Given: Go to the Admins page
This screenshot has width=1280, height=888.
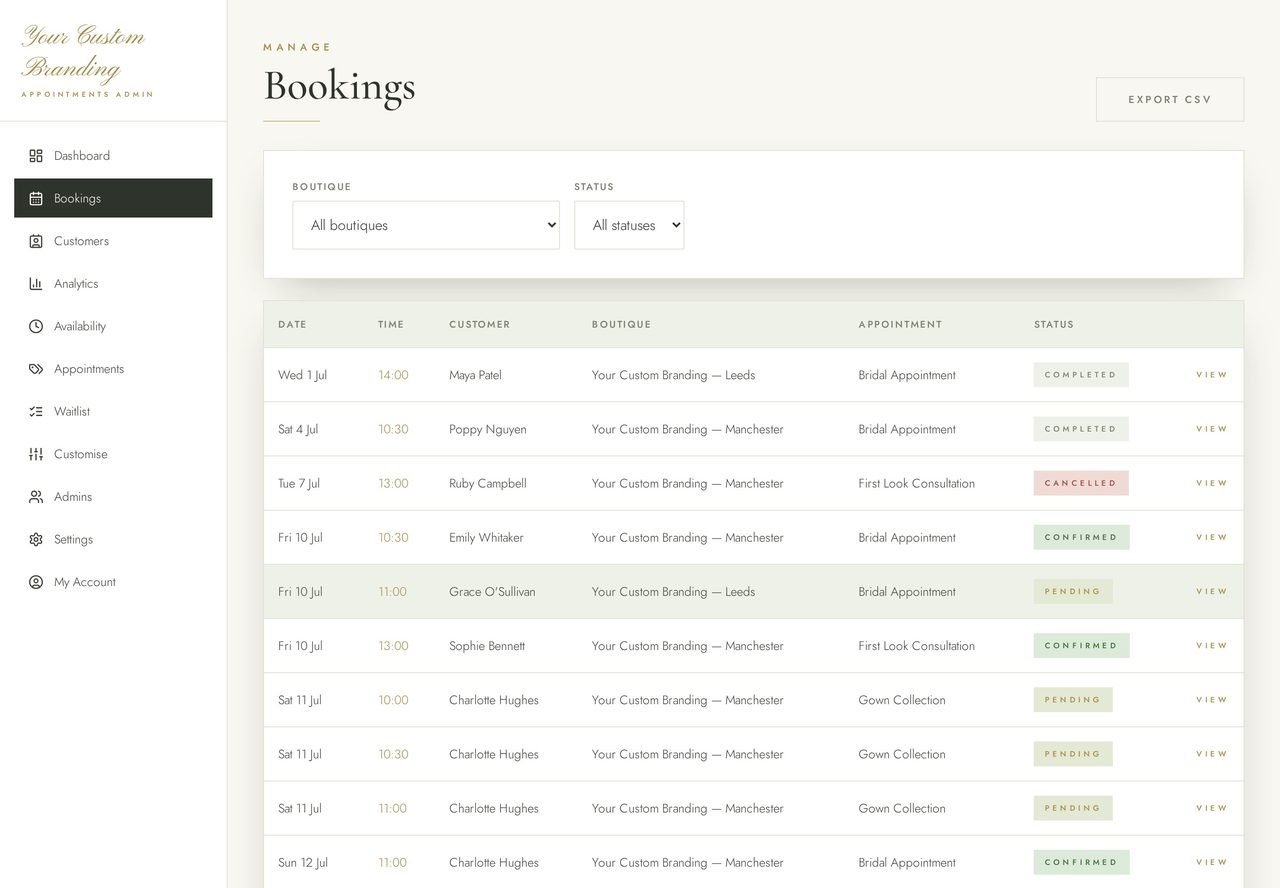Looking at the screenshot, I should tap(113, 497).
